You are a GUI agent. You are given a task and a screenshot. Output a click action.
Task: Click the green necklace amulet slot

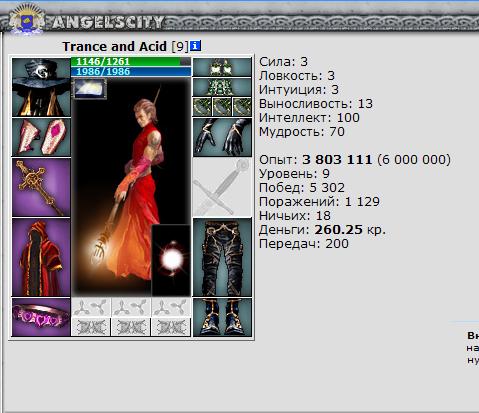click(x=222, y=87)
